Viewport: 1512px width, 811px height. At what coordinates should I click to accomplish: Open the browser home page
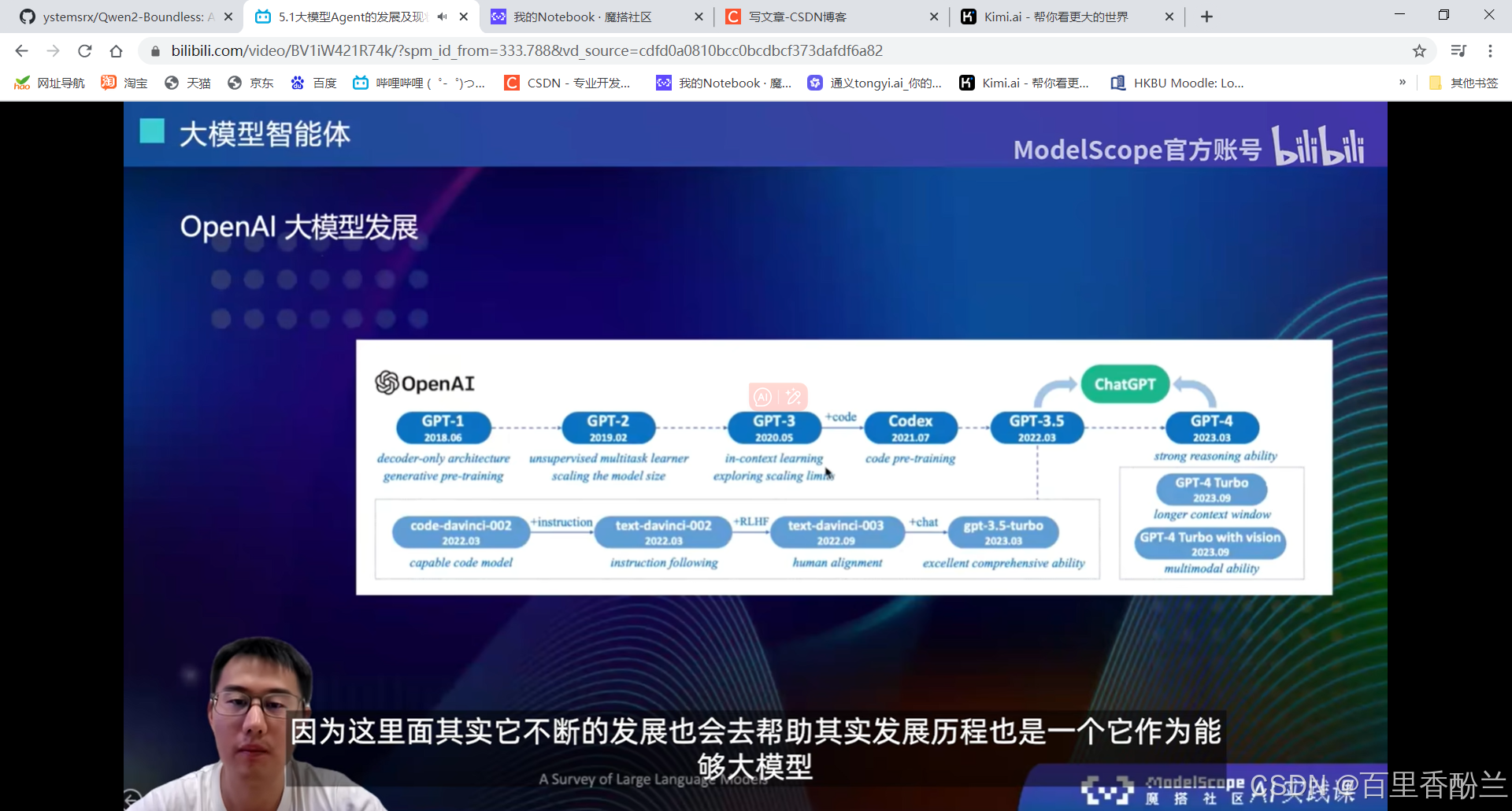tap(116, 51)
